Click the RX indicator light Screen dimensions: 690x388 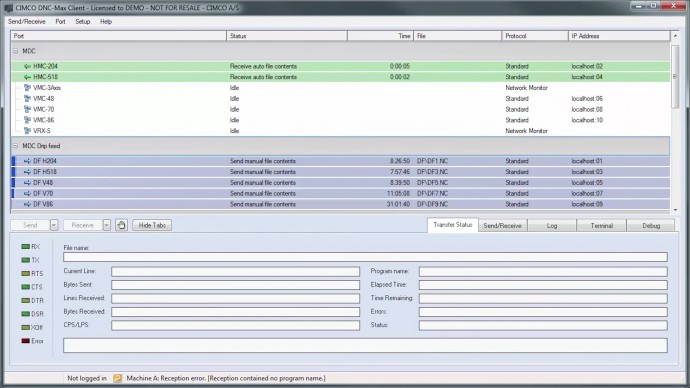pyautogui.click(x=26, y=247)
